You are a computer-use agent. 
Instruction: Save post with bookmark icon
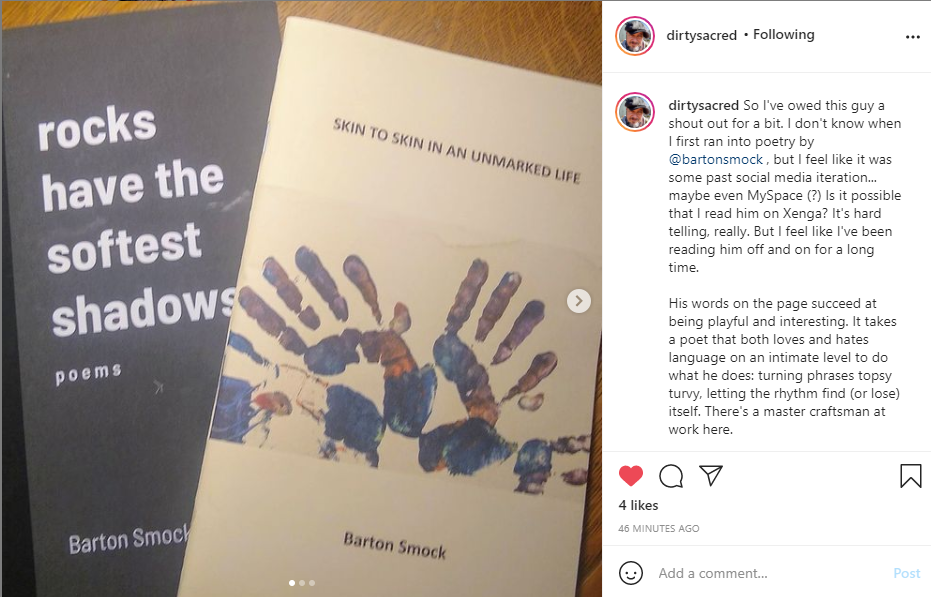click(910, 476)
